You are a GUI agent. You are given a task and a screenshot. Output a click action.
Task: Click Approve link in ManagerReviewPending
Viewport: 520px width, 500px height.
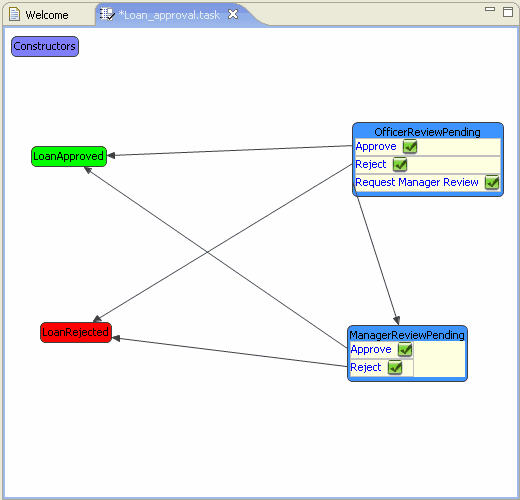tap(371, 349)
